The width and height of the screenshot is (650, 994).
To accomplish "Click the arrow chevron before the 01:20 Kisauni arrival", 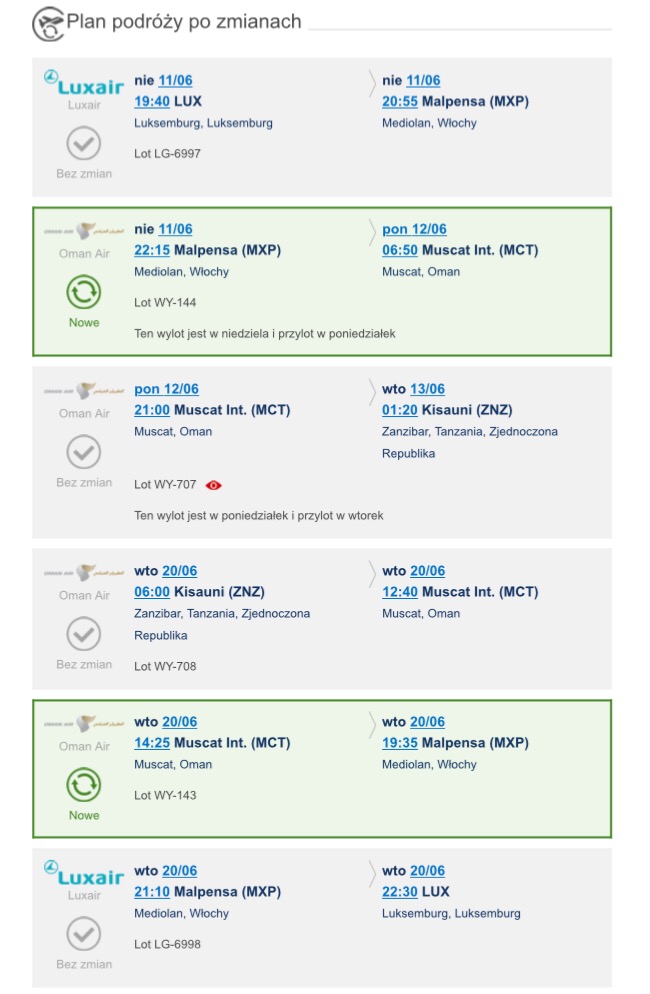I will [x=372, y=392].
